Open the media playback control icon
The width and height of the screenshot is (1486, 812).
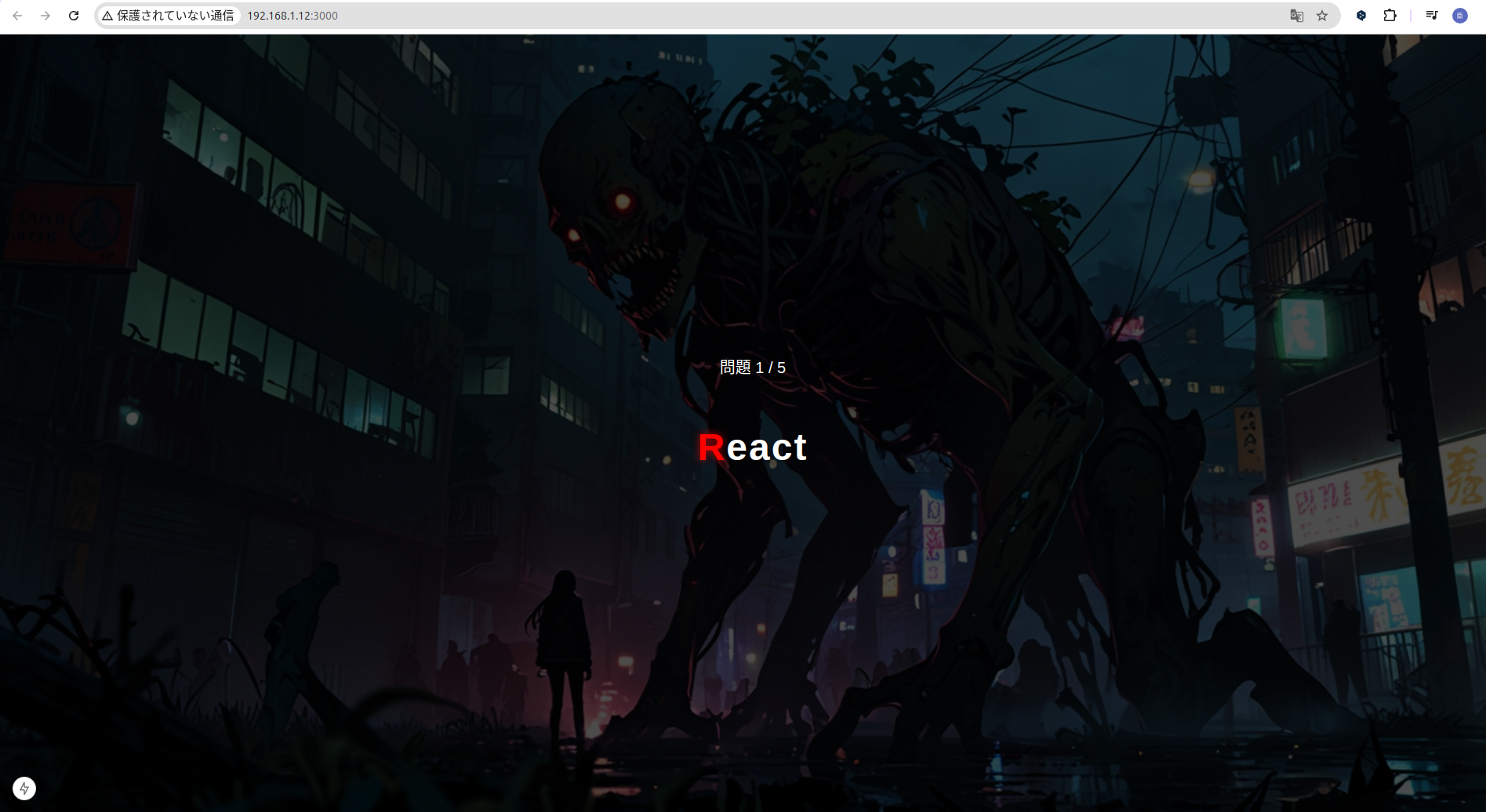click(x=1432, y=16)
